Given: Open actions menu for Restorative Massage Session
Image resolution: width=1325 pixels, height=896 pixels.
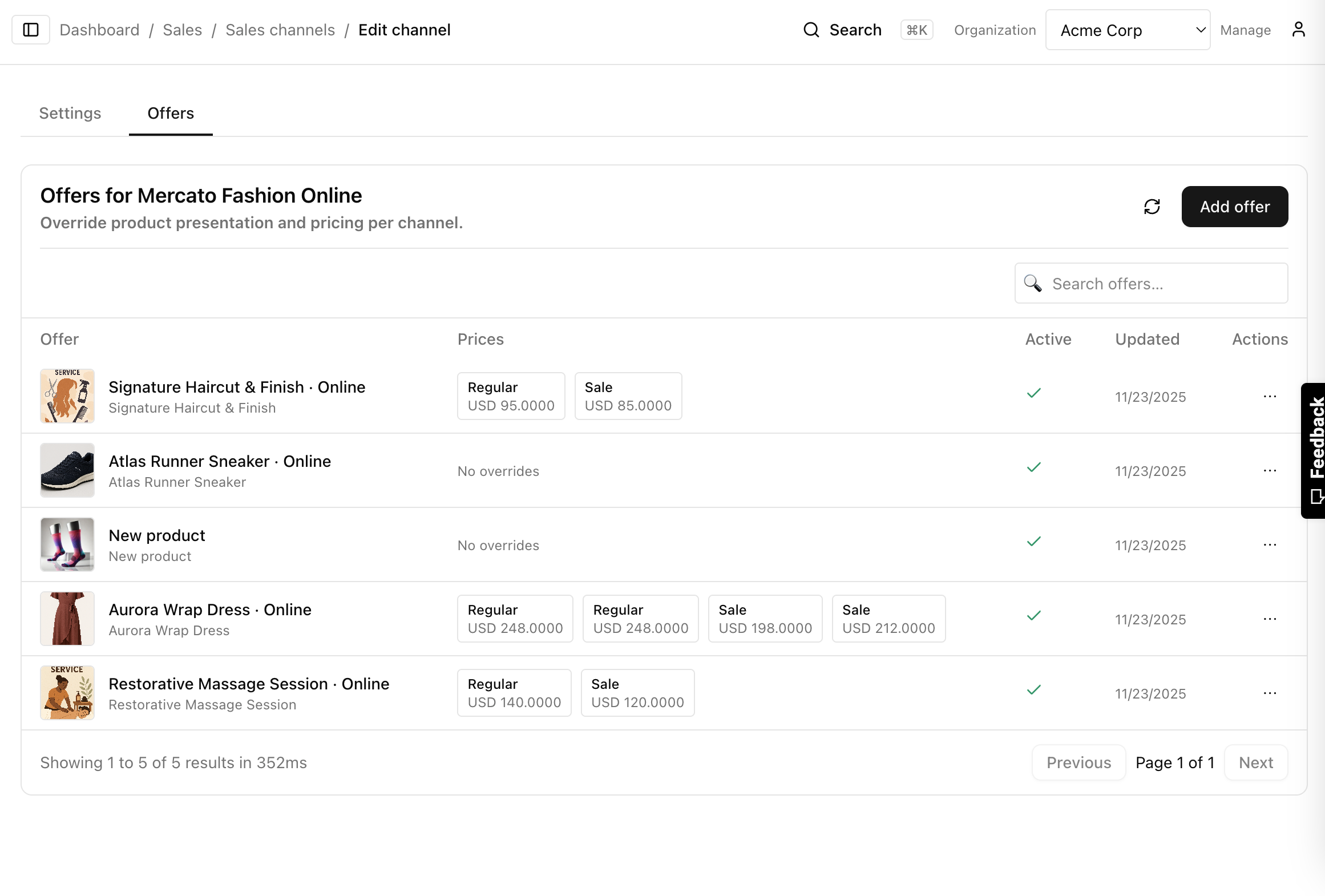Looking at the screenshot, I should pos(1269,693).
